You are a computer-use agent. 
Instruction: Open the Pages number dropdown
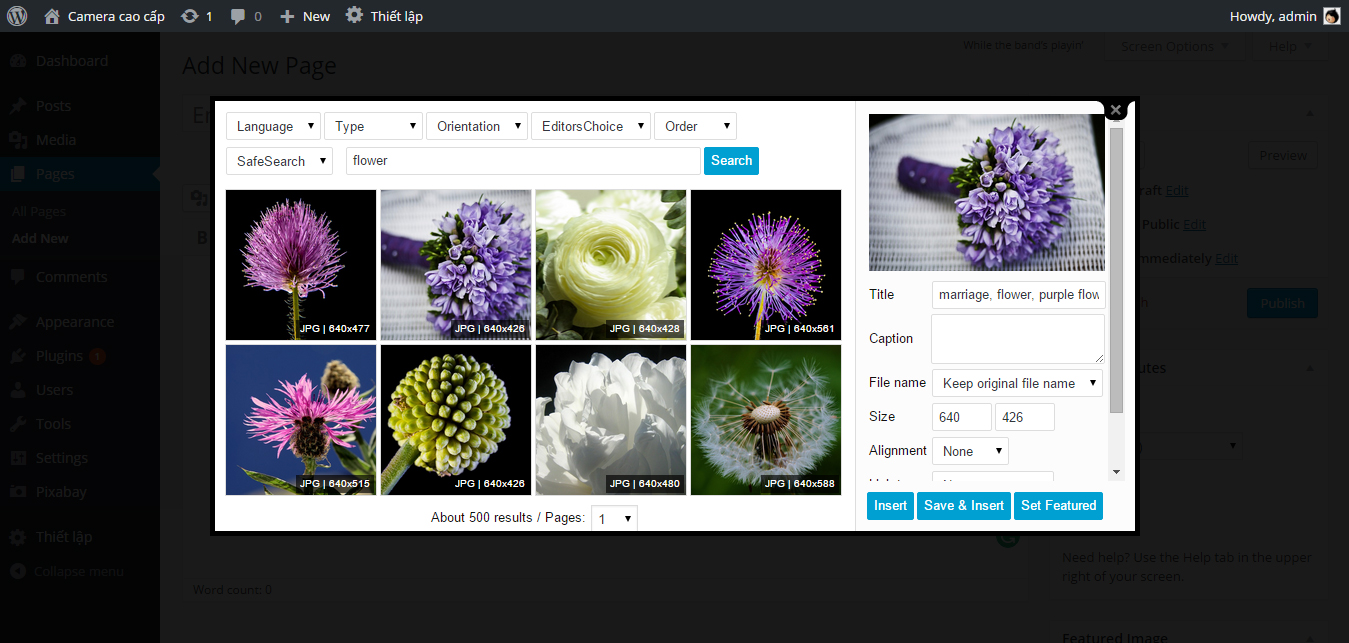[614, 518]
